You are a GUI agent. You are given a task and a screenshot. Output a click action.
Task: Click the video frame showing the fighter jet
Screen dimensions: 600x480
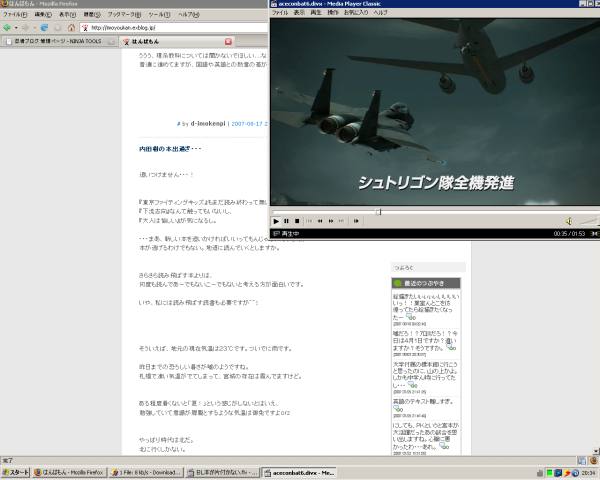pyautogui.click(x=435, y=112)
